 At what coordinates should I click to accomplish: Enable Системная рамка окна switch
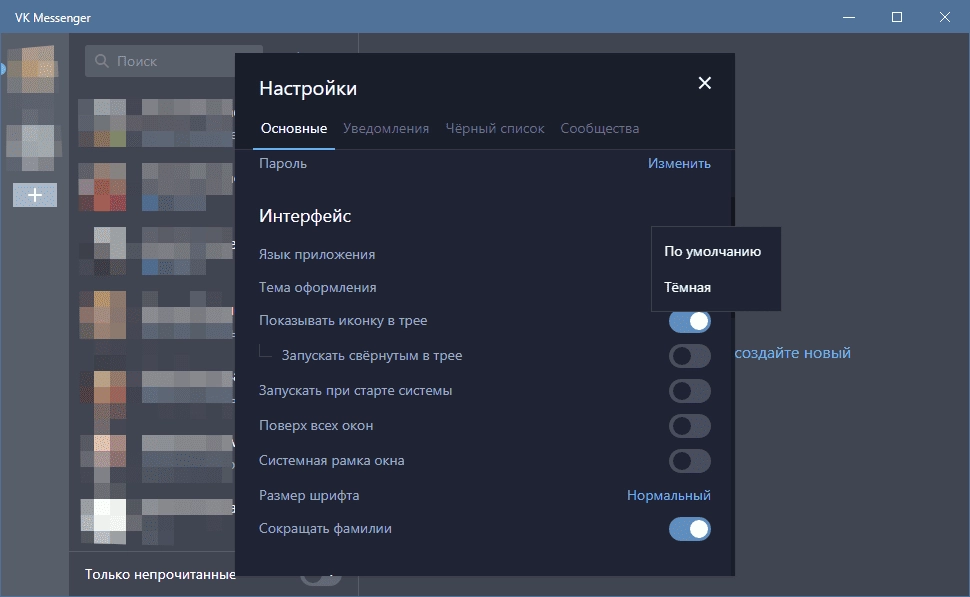click(689, 461)
